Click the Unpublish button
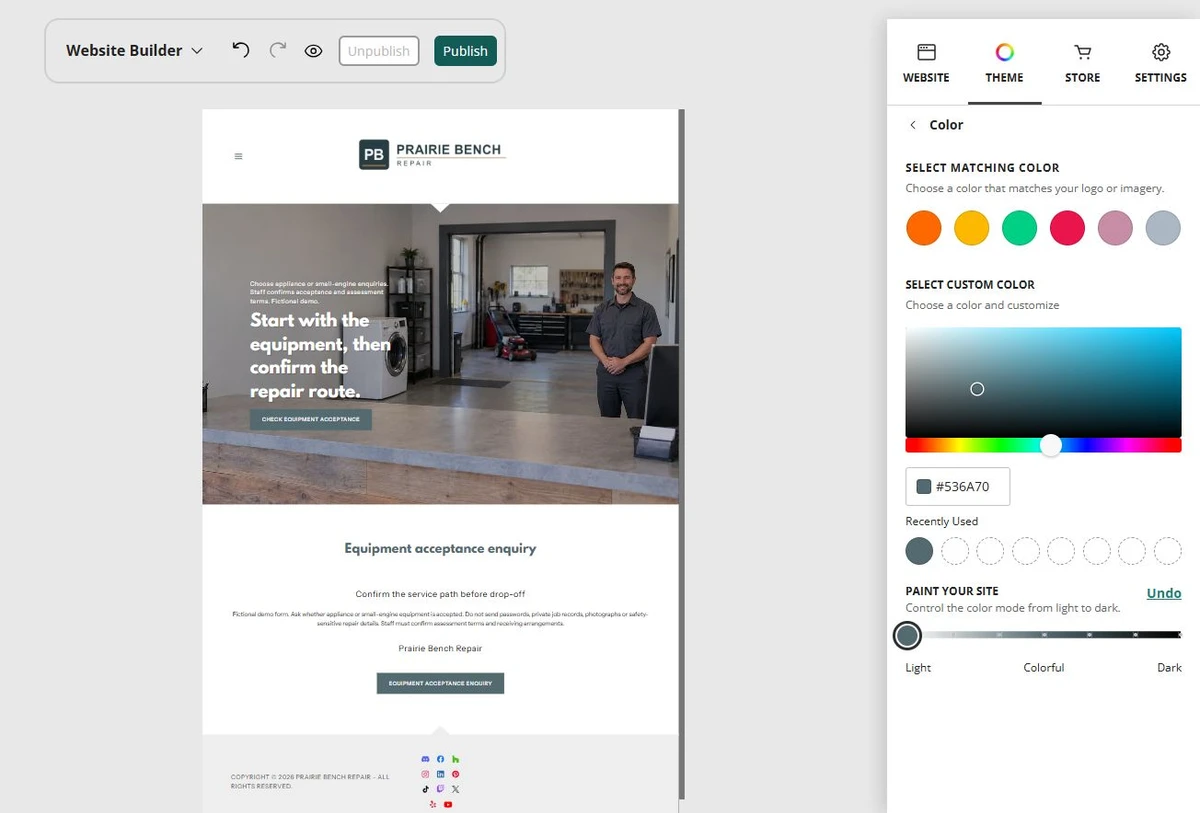The image size is (1200, 813). point(379,51)
